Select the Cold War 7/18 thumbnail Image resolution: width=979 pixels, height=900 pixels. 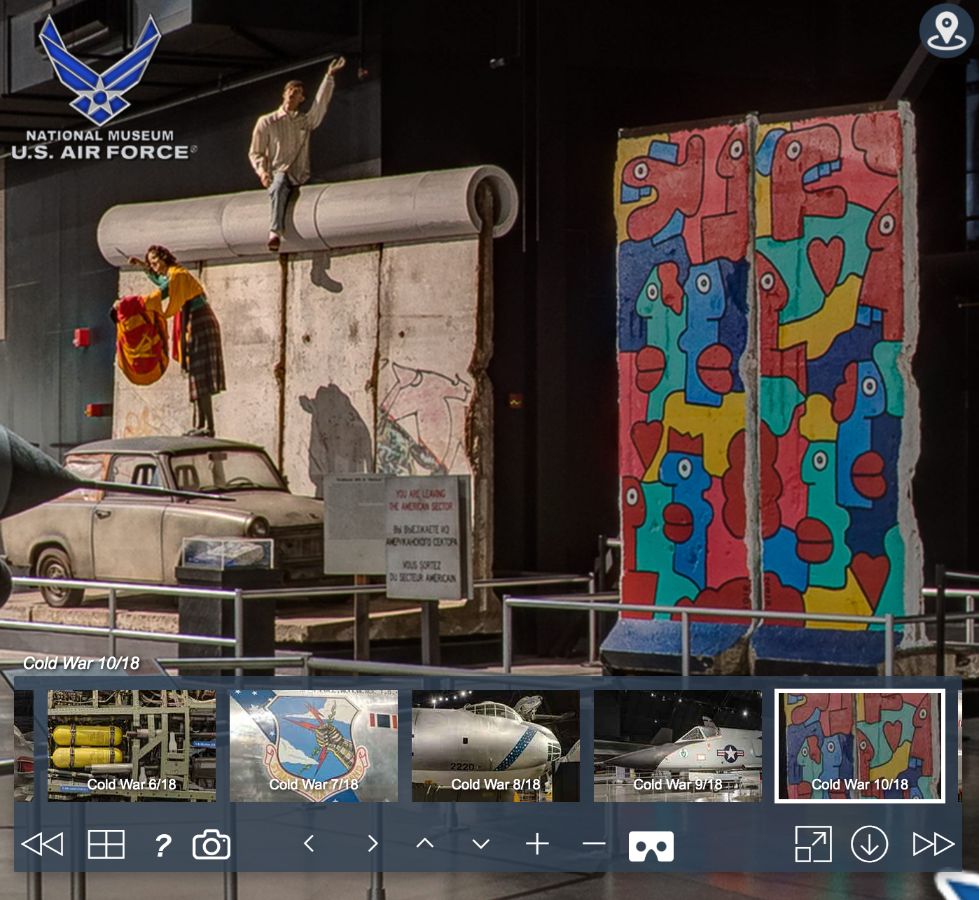313,746
